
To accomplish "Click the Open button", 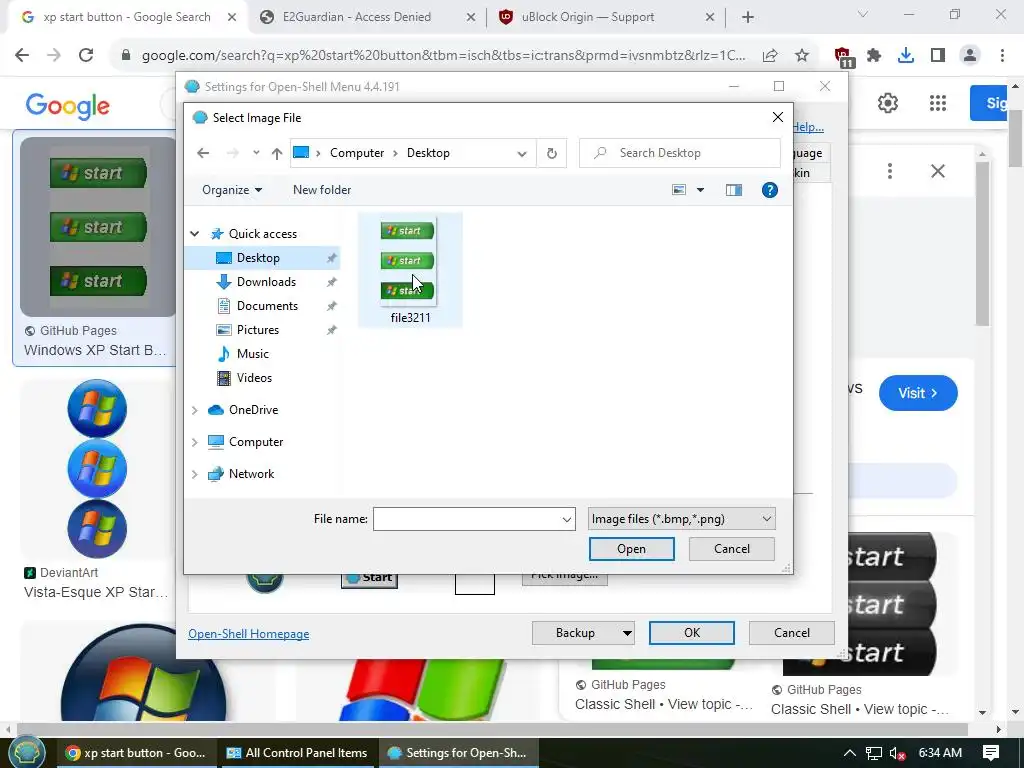I will click(632, 549).
